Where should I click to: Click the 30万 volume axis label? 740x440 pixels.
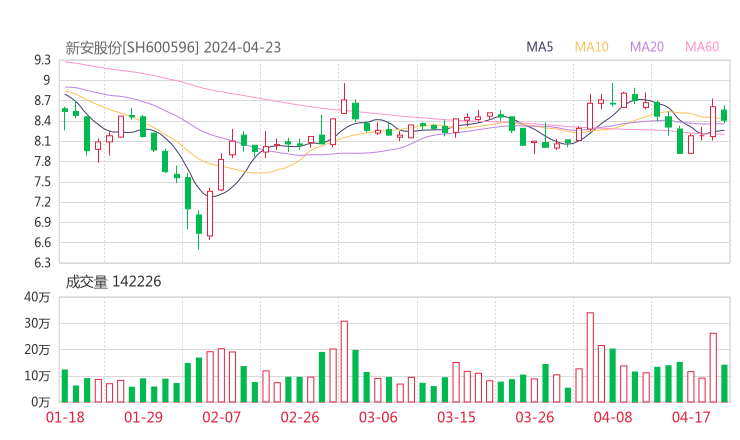[x=37, y=323]
